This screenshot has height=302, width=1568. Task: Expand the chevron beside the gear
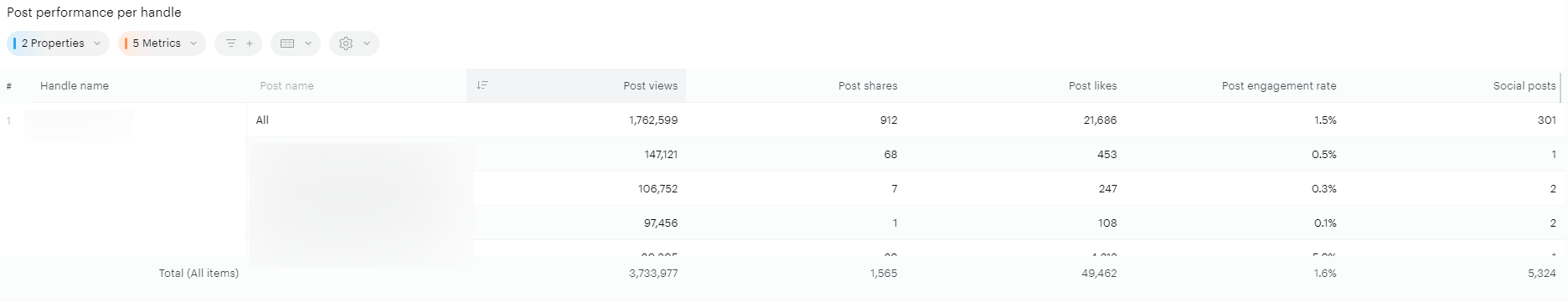[x=367, y=44]
